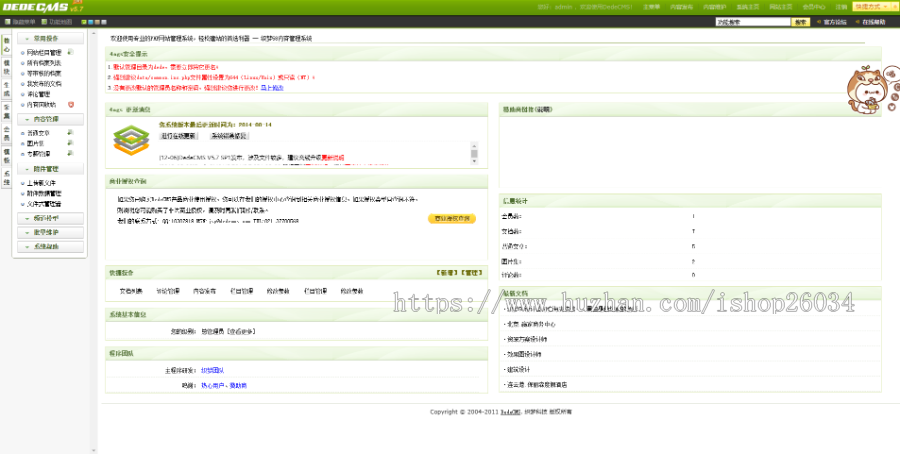This screenshot has width=900, height=454.
Task: Click the cartoon mascot at right edge
Action: click(872, 89)
